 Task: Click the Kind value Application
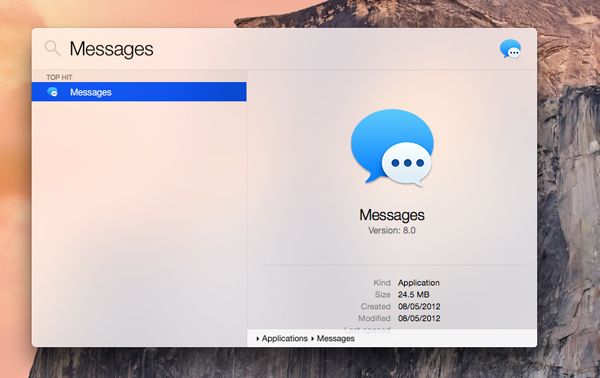(x=419, y=283)
